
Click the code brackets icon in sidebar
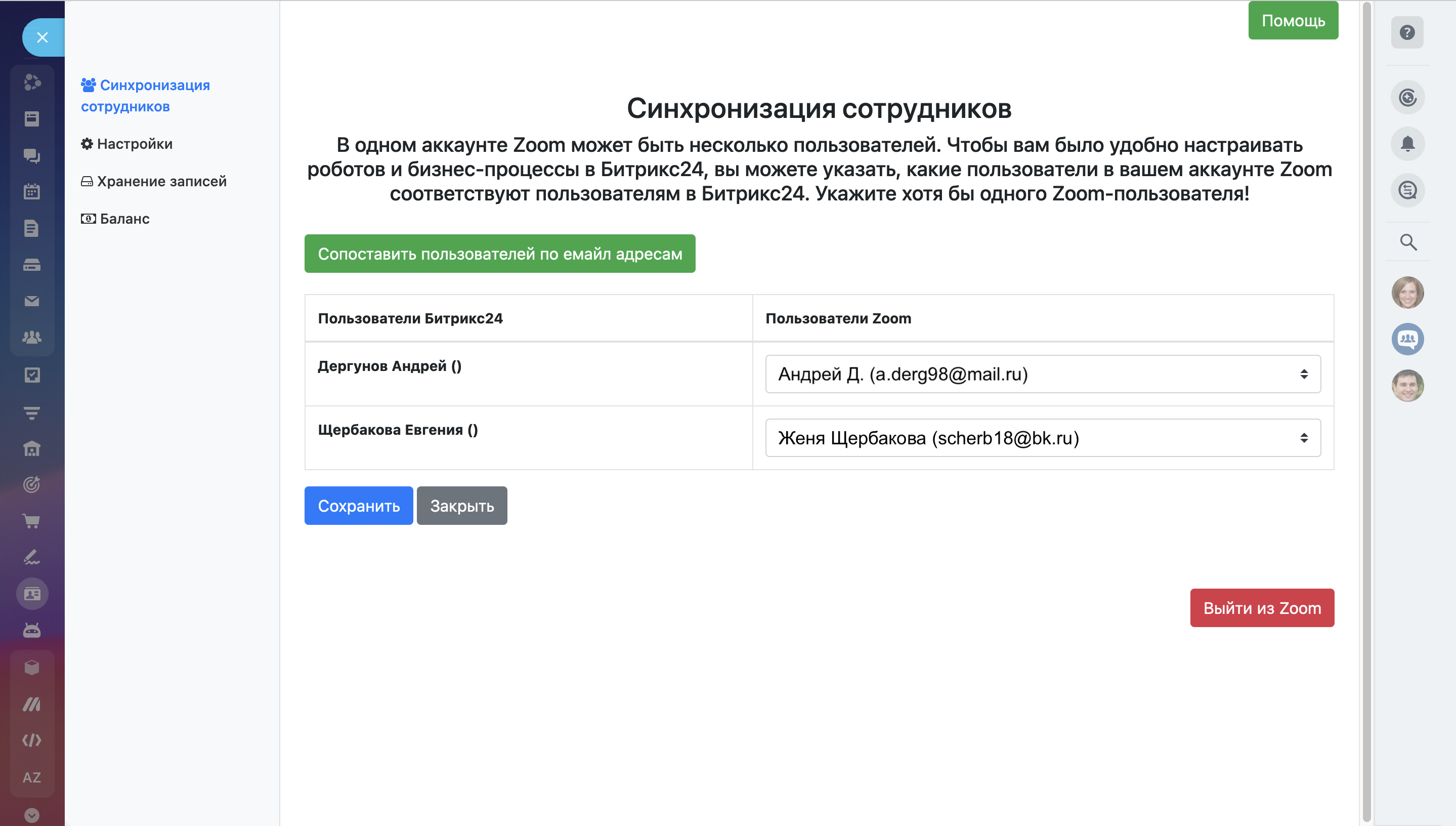click(32, 740)
